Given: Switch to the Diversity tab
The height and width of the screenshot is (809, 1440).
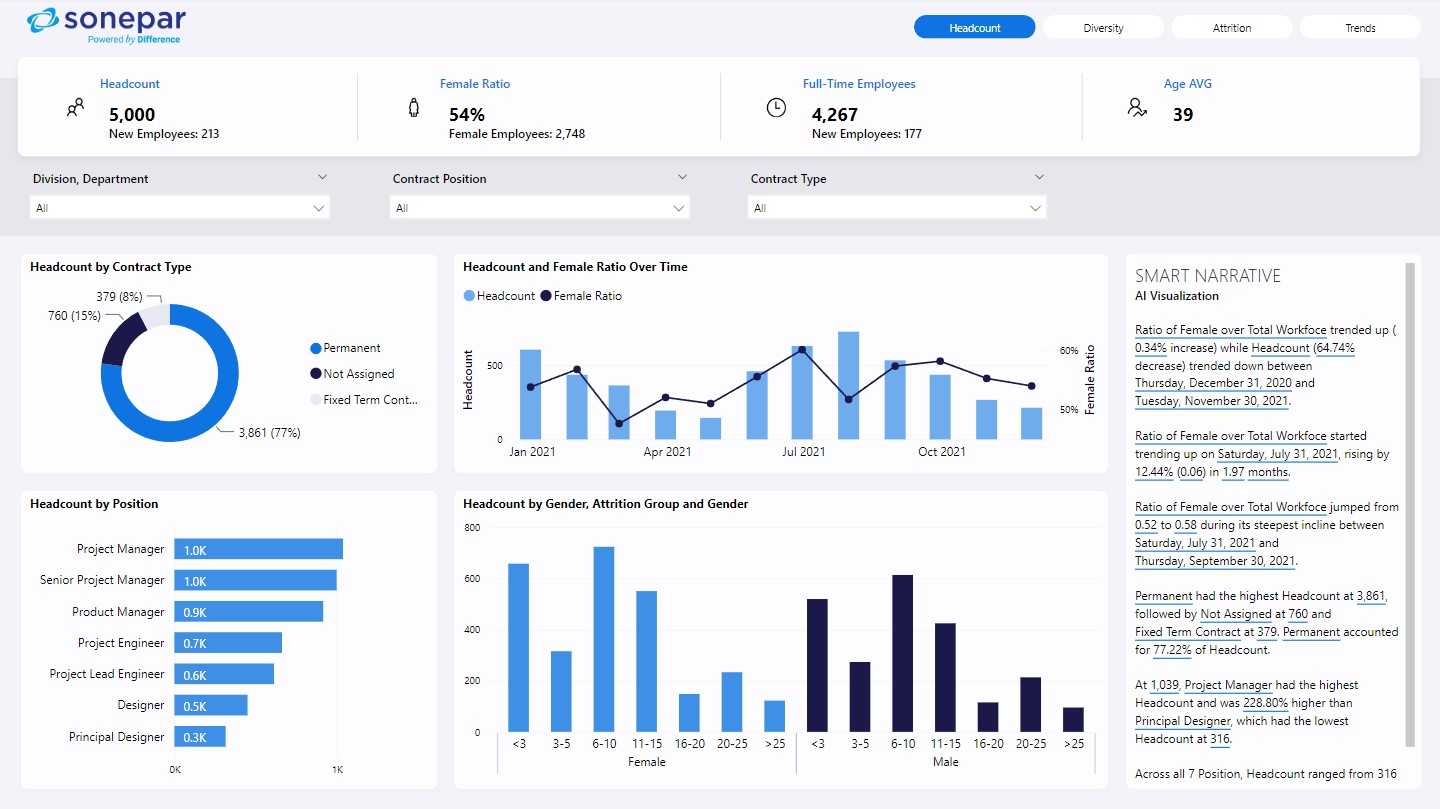Looking at the screenshot, I should [x=1103, y=28].
